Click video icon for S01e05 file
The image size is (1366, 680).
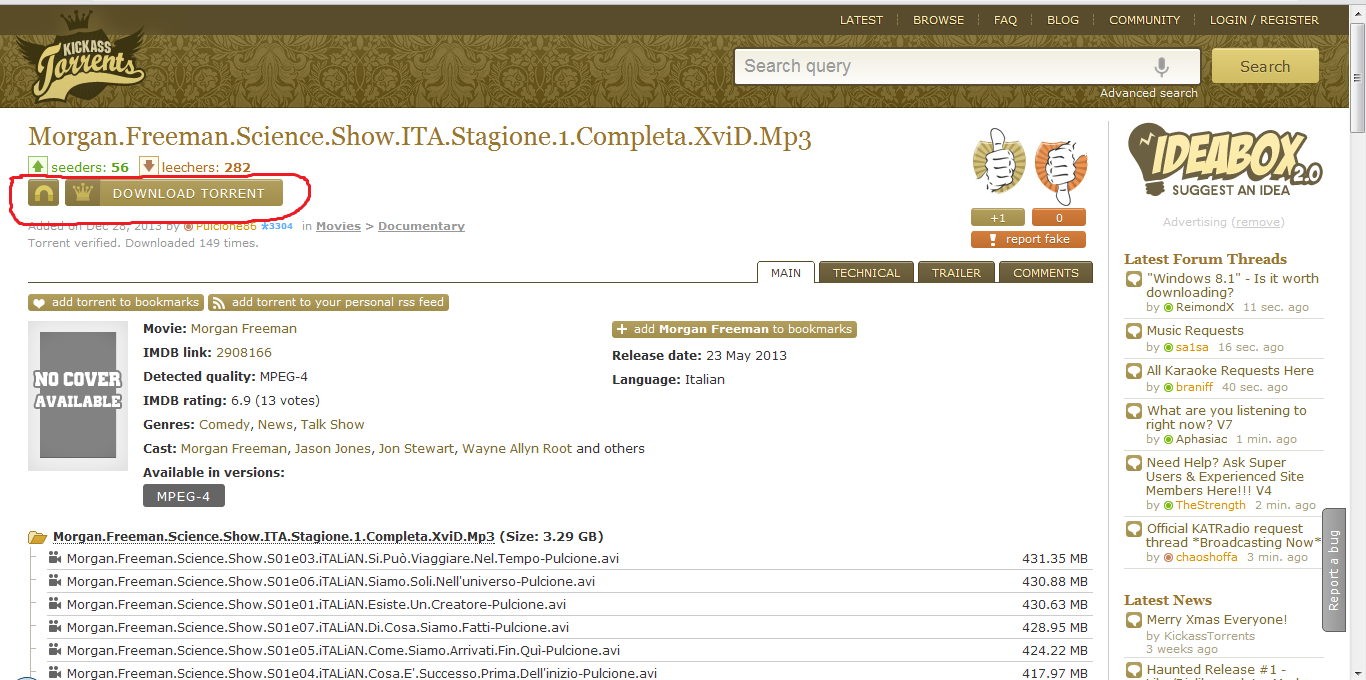55,650
